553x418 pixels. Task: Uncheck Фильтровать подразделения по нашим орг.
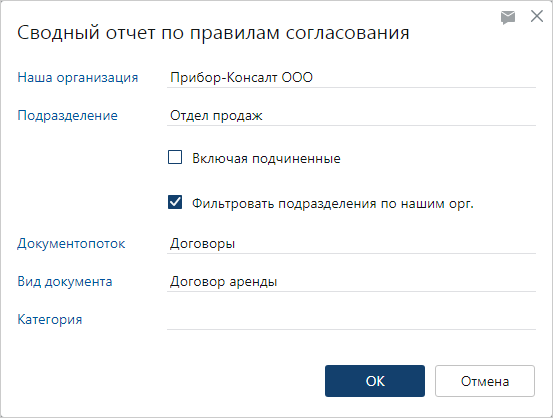(175, 202)
